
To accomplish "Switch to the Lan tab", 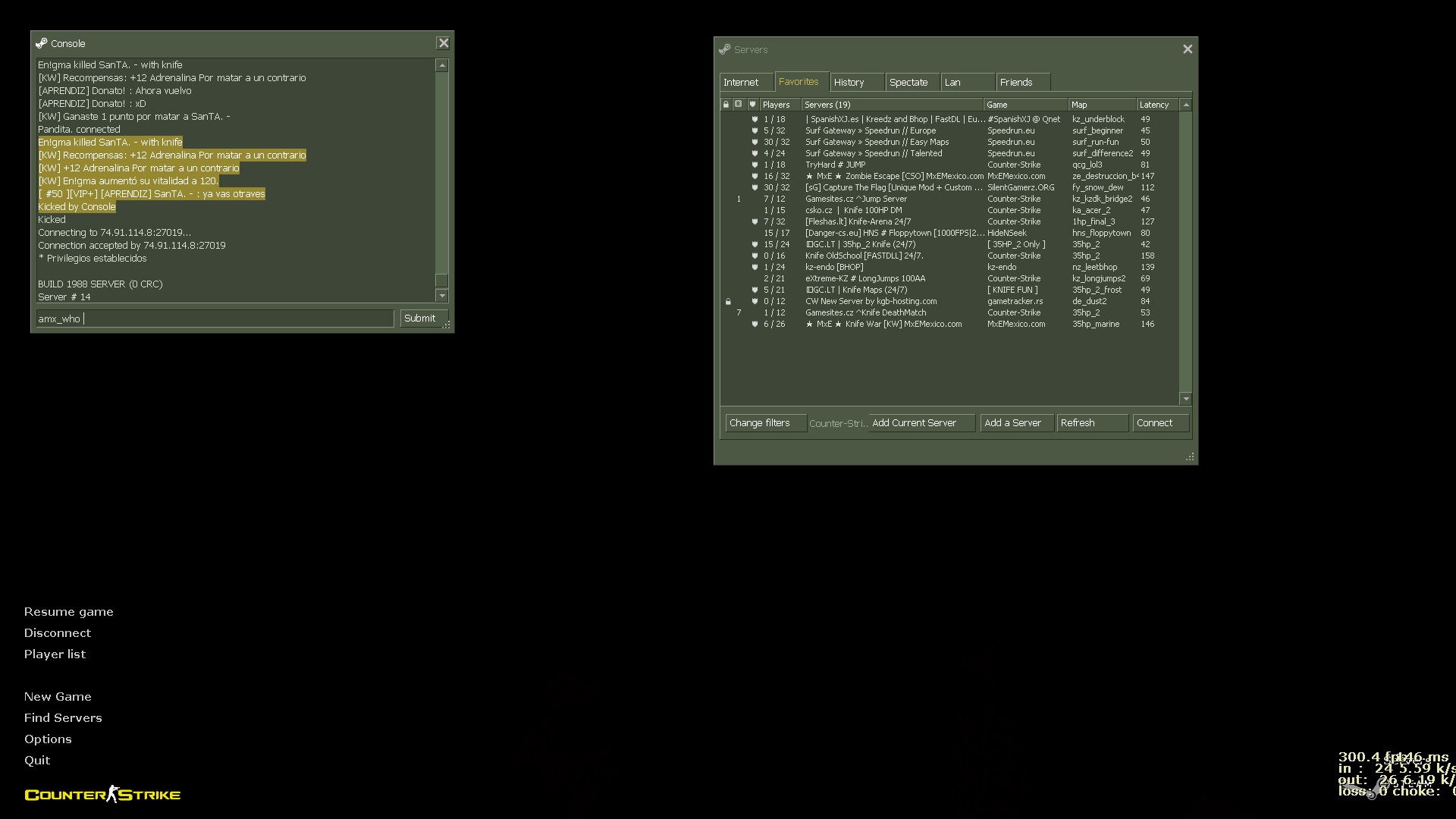I will (968, 82).
